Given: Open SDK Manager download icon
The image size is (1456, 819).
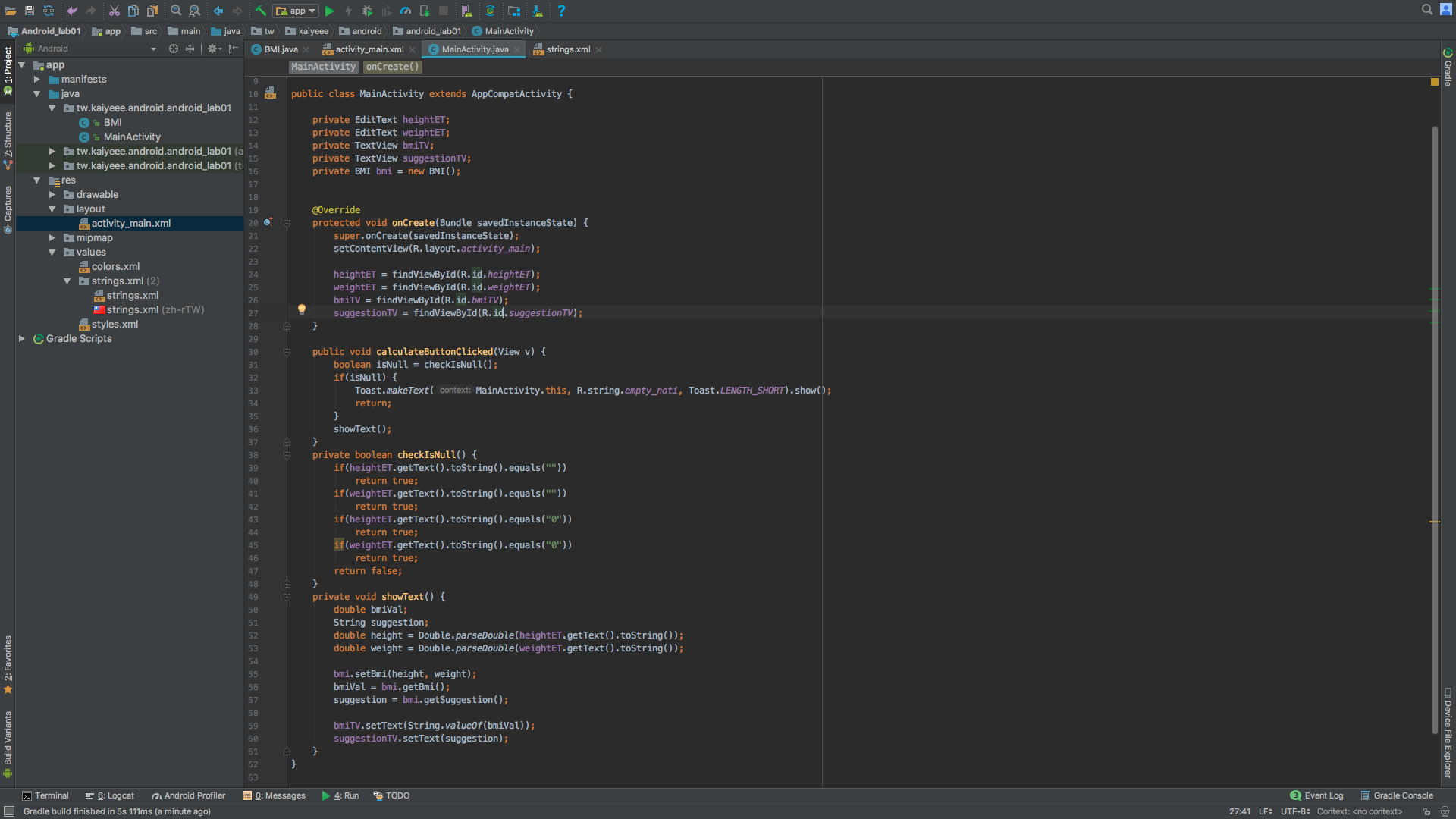Looking at the screenshot, I should tap(538, 11).
